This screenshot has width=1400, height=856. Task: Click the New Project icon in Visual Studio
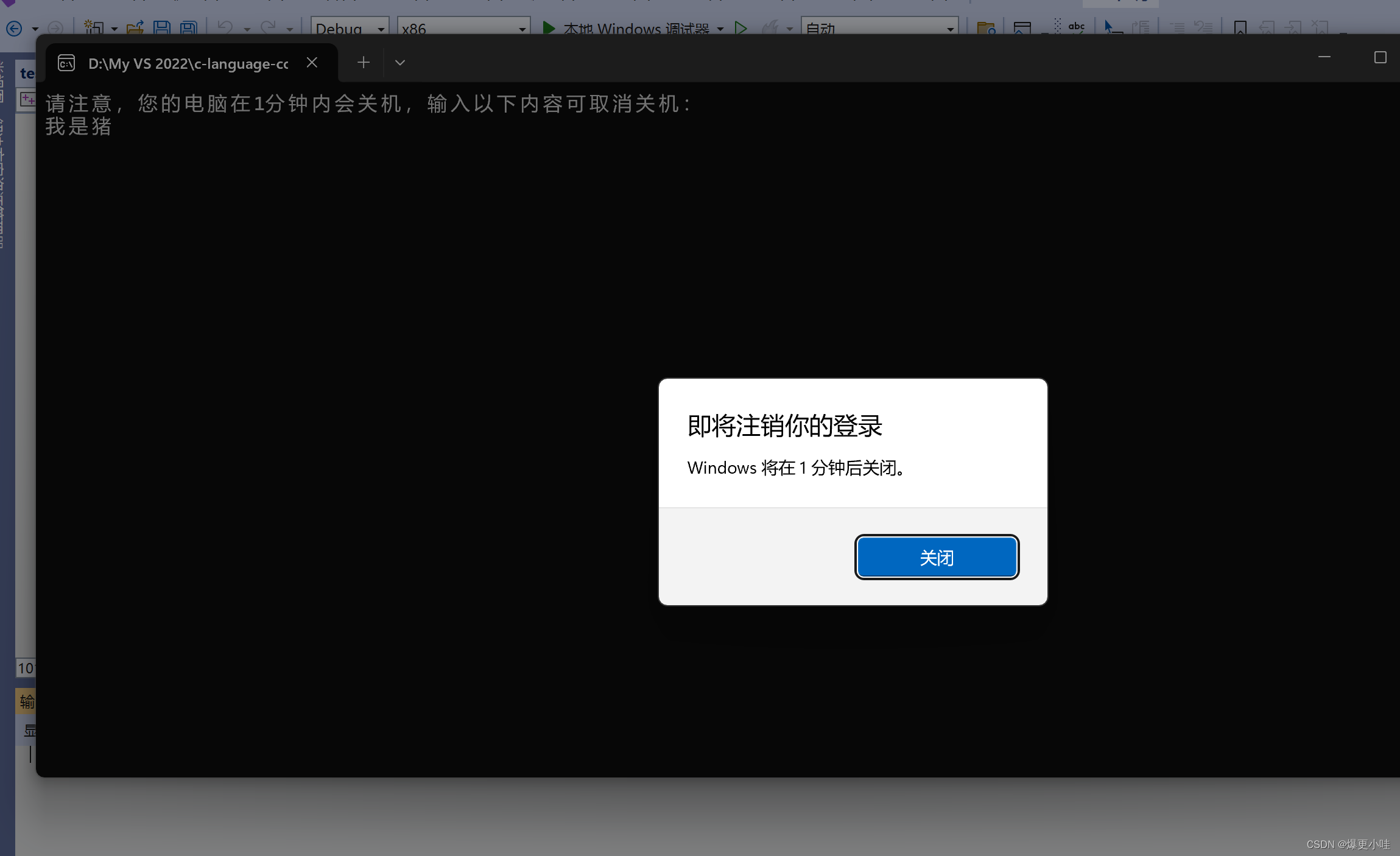pyautogui.click(x=94, y=27)
